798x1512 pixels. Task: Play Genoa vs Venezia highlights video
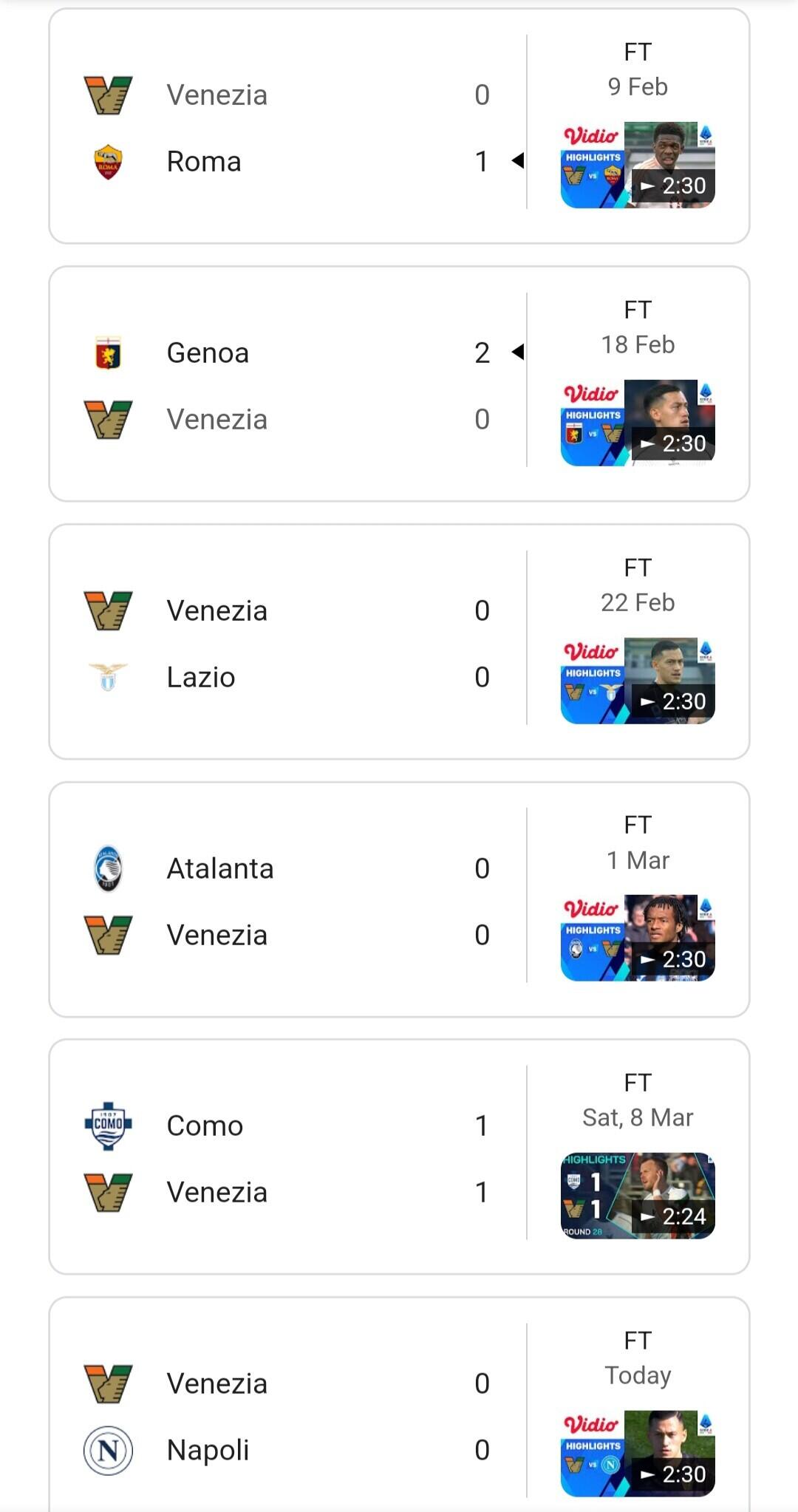click(638, 423)
